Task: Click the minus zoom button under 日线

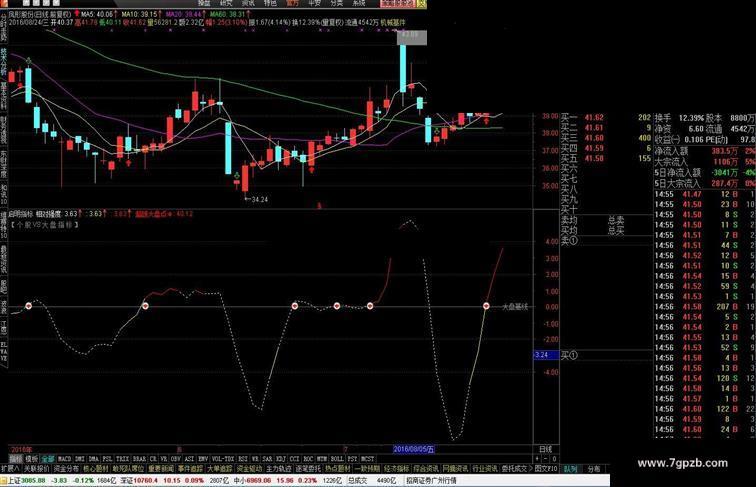Action: [x=546, y=459]
